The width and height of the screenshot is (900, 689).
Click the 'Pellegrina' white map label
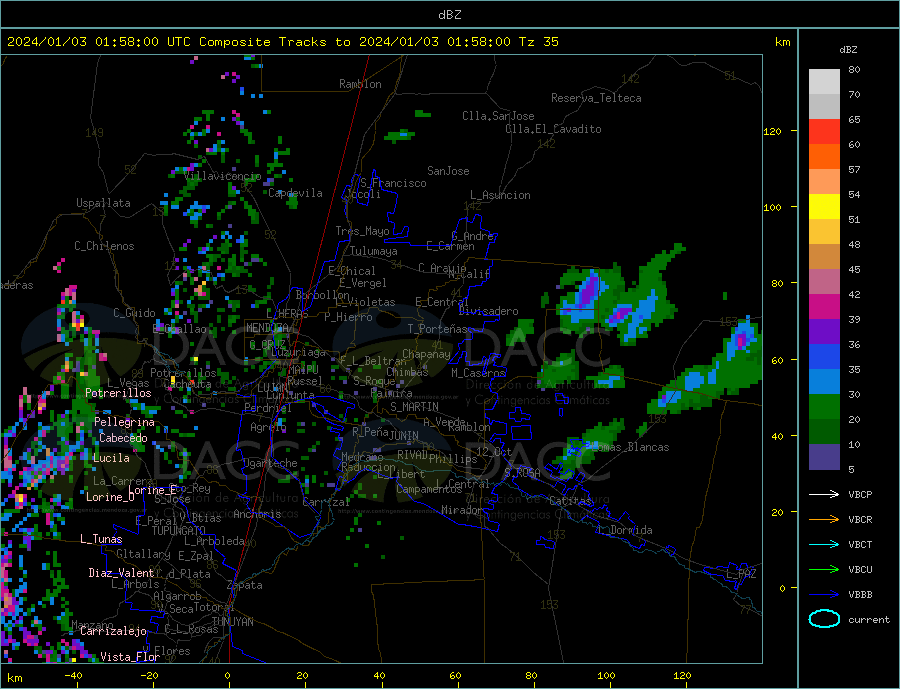tap(124, 422)
